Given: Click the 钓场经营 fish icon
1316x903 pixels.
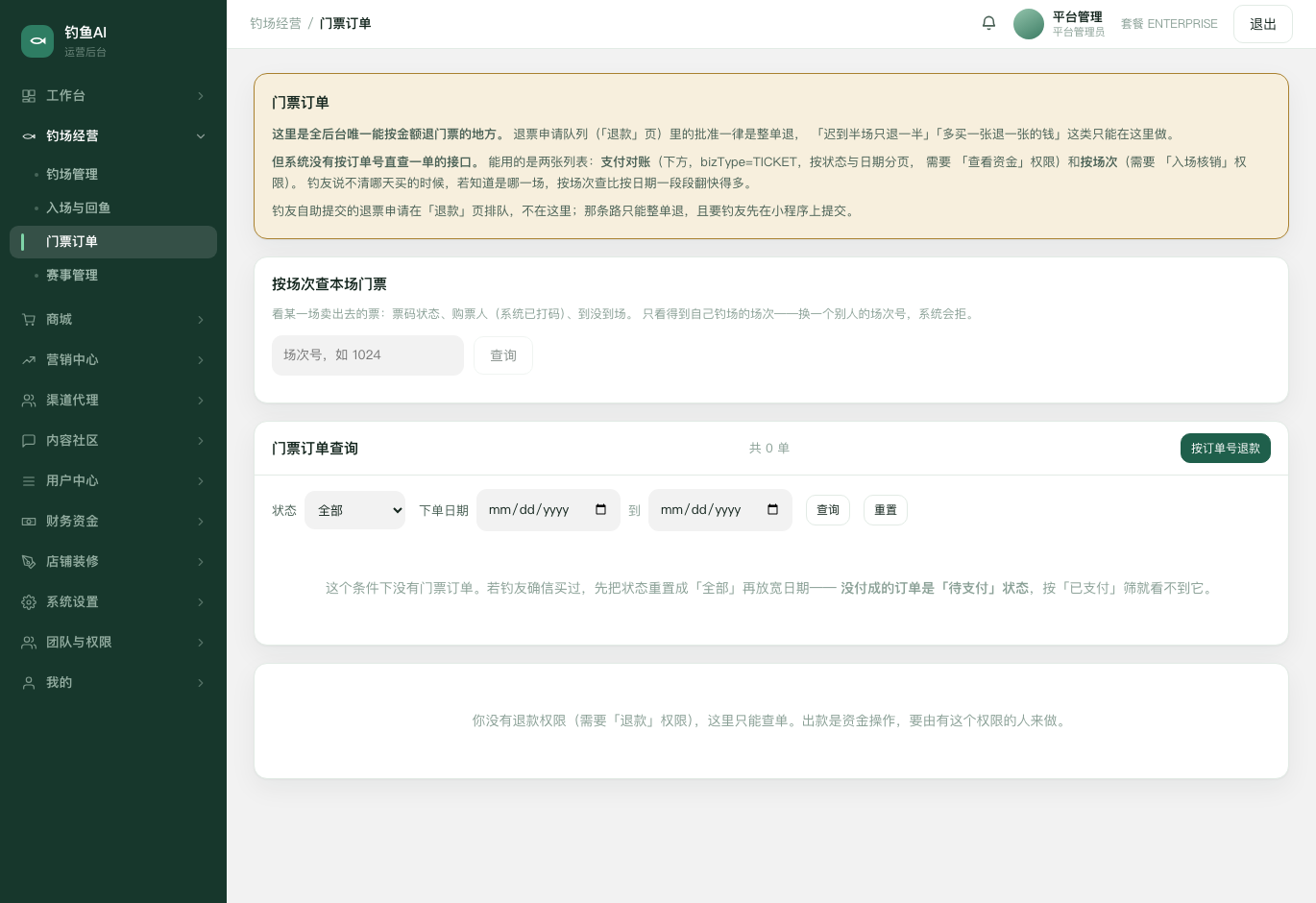Looking at the screenshot, I should (29, 136).
